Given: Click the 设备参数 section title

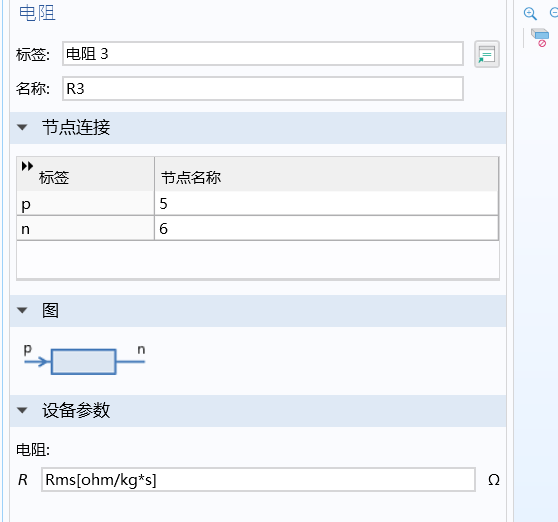Looking at the screenshot, I should (76, 411).
